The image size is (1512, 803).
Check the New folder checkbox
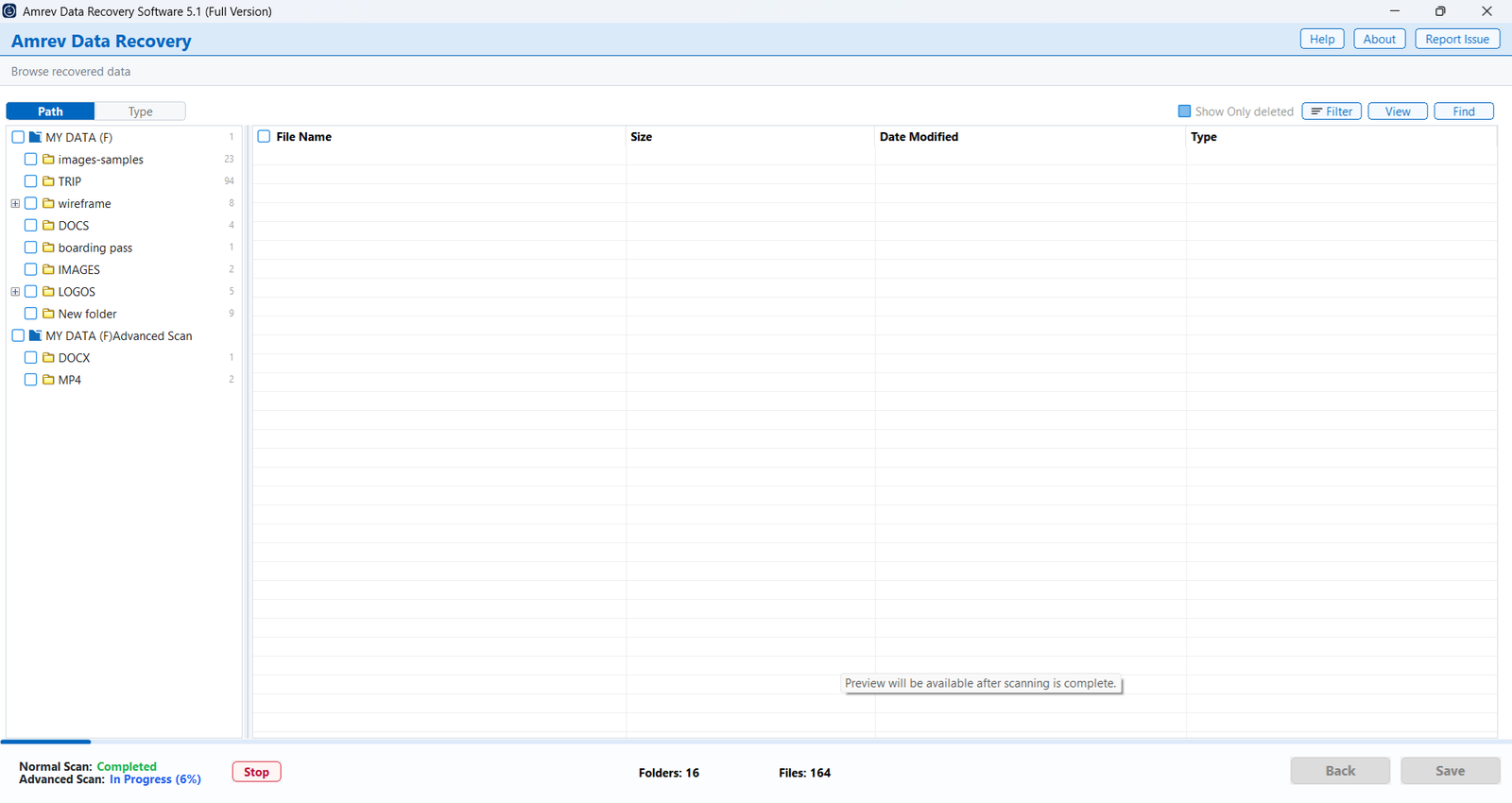[x=31, y=314]
